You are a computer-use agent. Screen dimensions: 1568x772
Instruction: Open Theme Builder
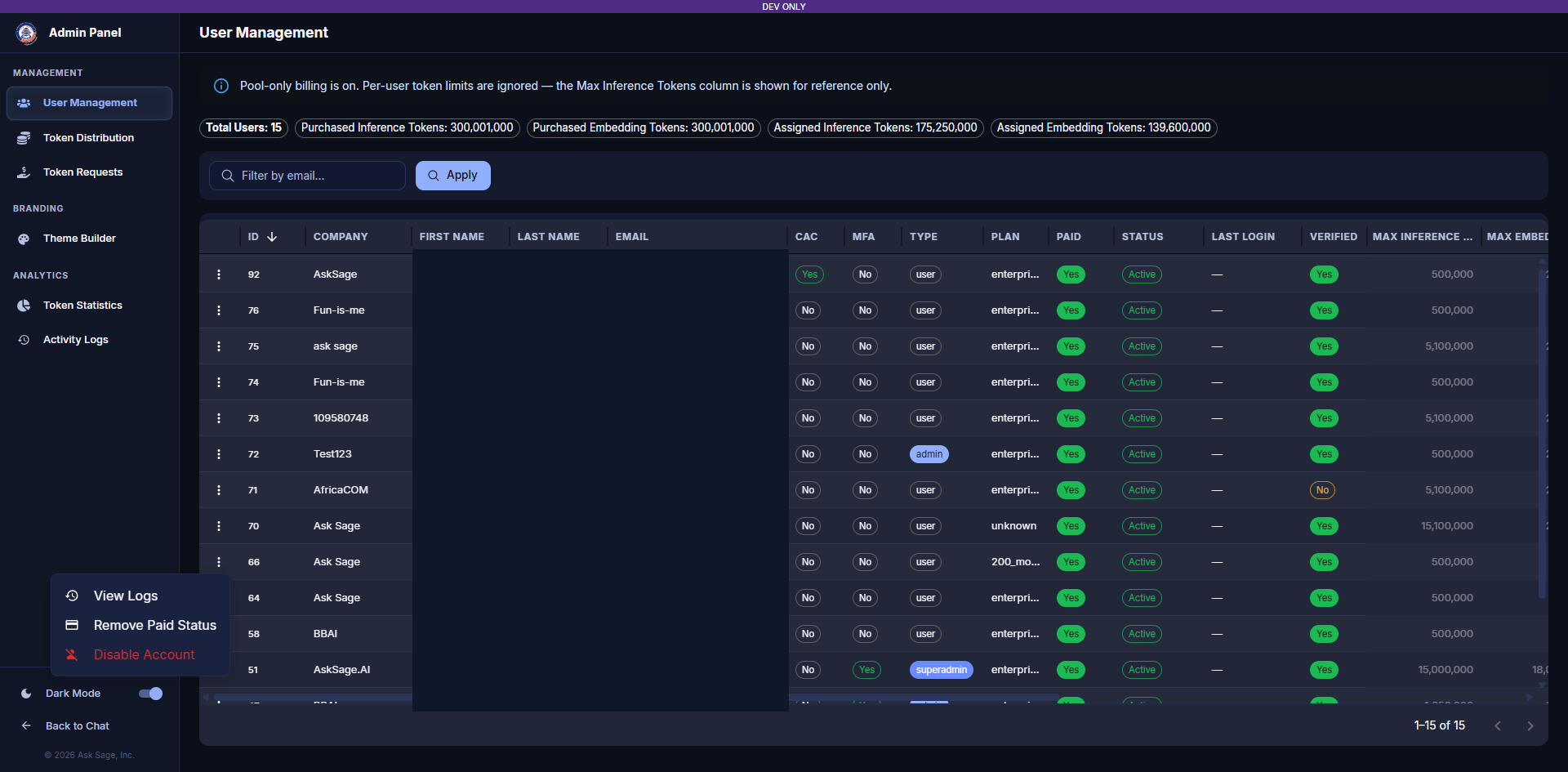[90, 239]
